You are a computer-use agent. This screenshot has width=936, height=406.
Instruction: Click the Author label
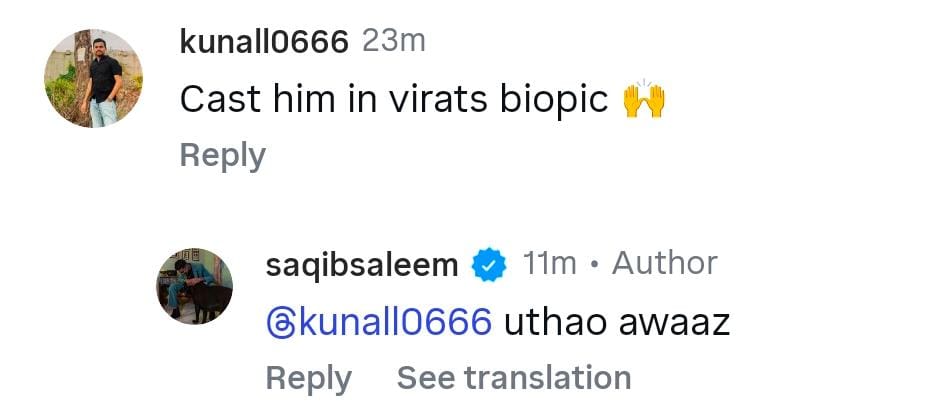(664, 263)
